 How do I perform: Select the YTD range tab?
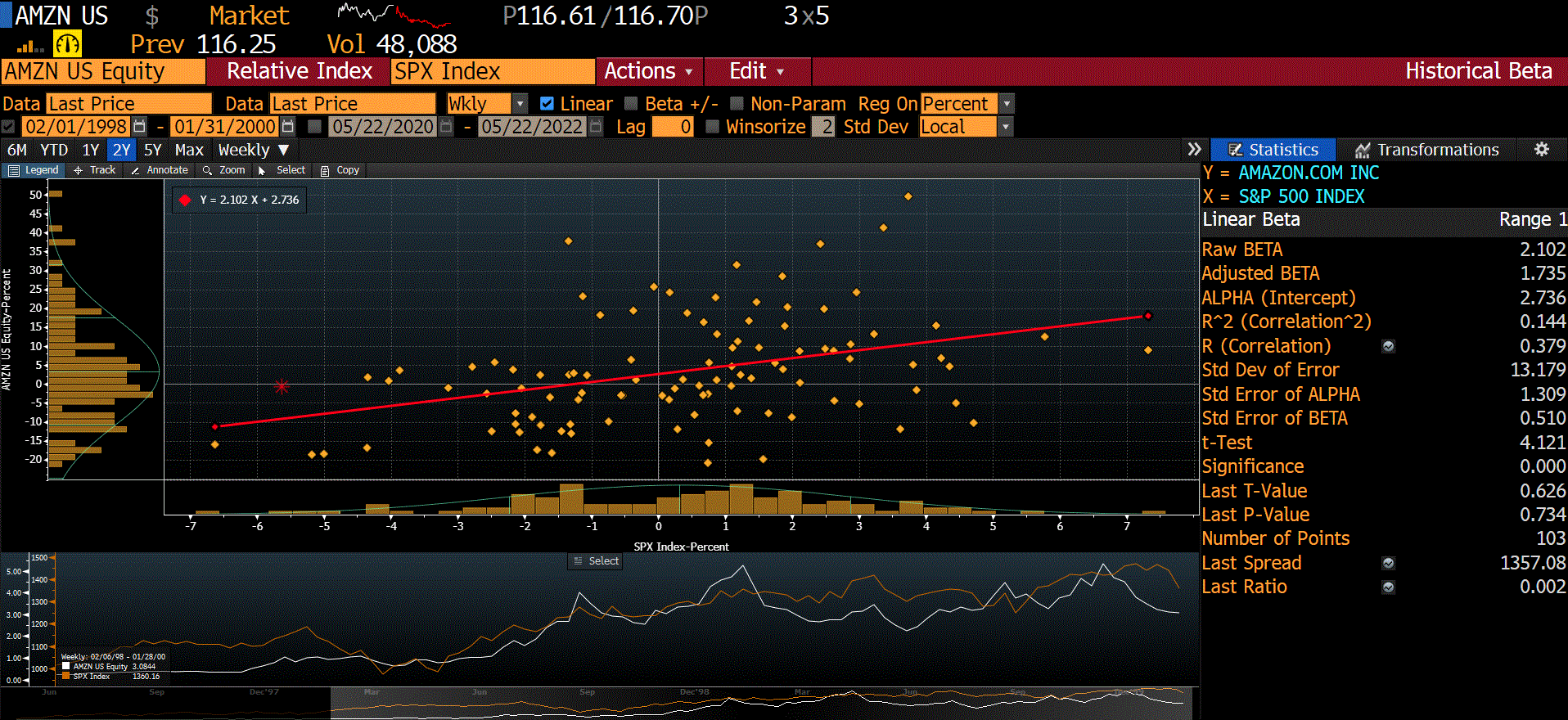click(54, 150)
